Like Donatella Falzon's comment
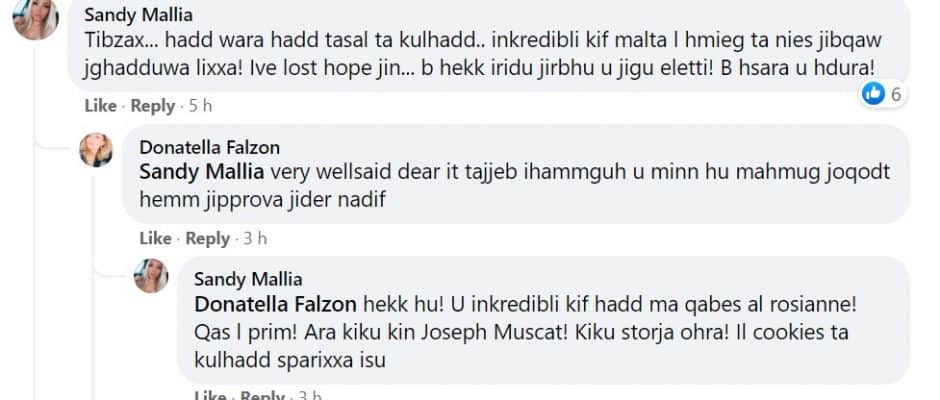This screenshot has width=940, height=400. [155, 239]
